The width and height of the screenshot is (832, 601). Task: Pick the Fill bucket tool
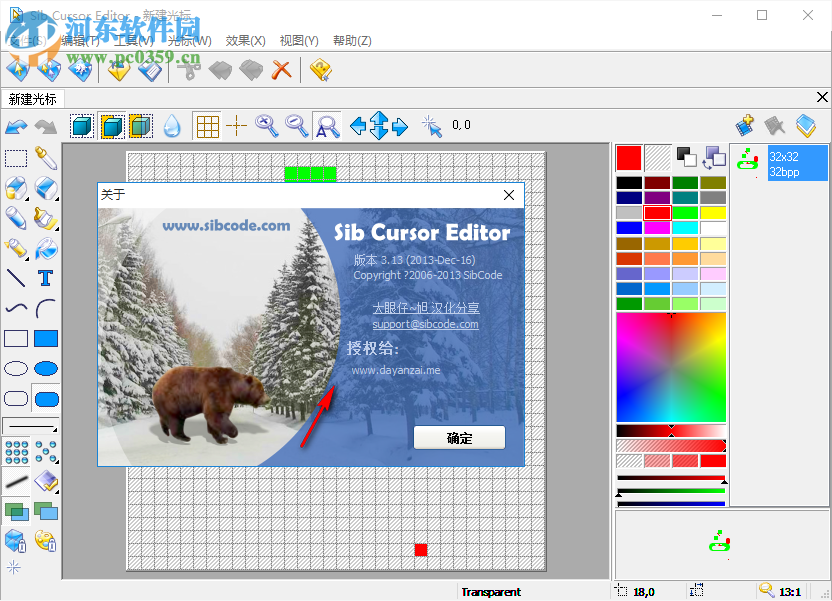[x=45, y=249]
